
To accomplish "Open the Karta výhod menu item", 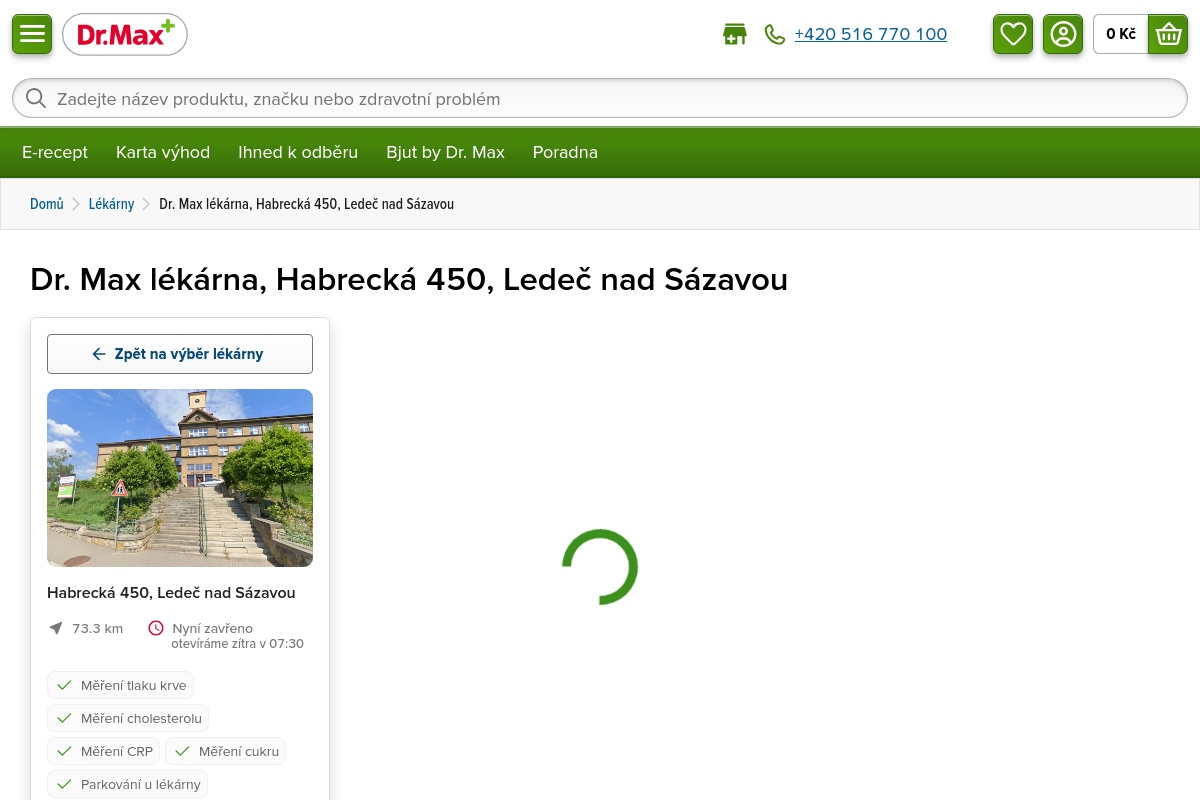I will [x=163, y=152].
